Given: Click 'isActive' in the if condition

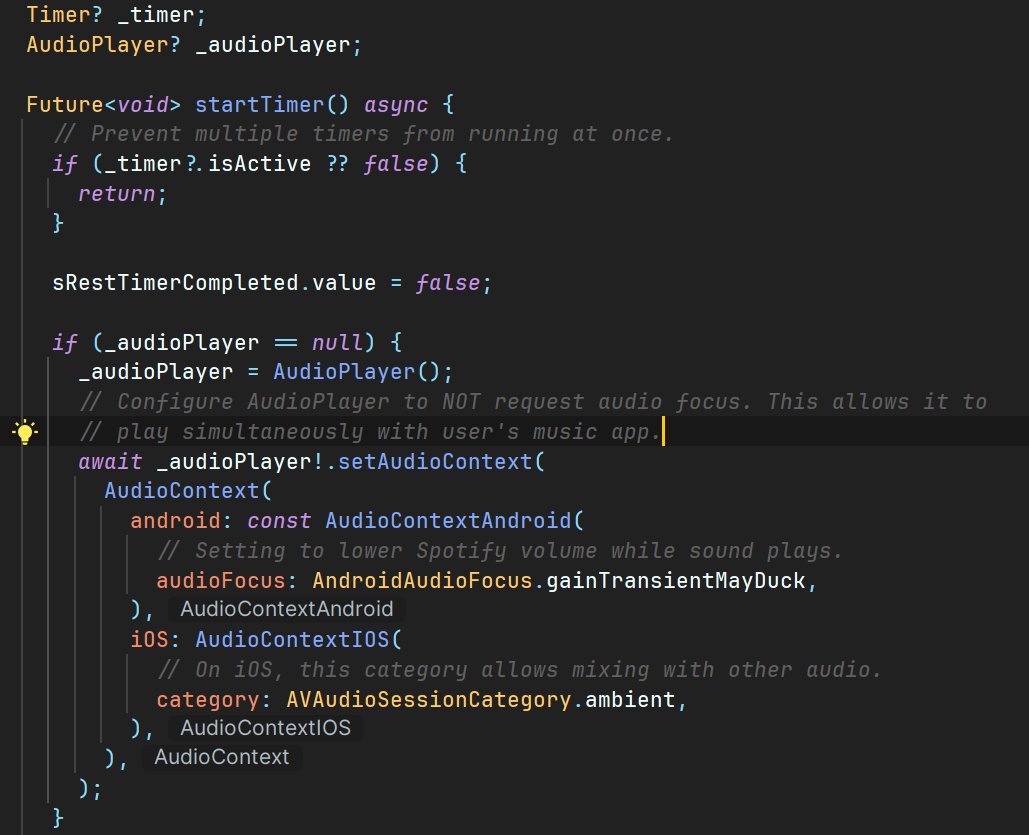Looking at the screenshot, I should tap(259, 163).
